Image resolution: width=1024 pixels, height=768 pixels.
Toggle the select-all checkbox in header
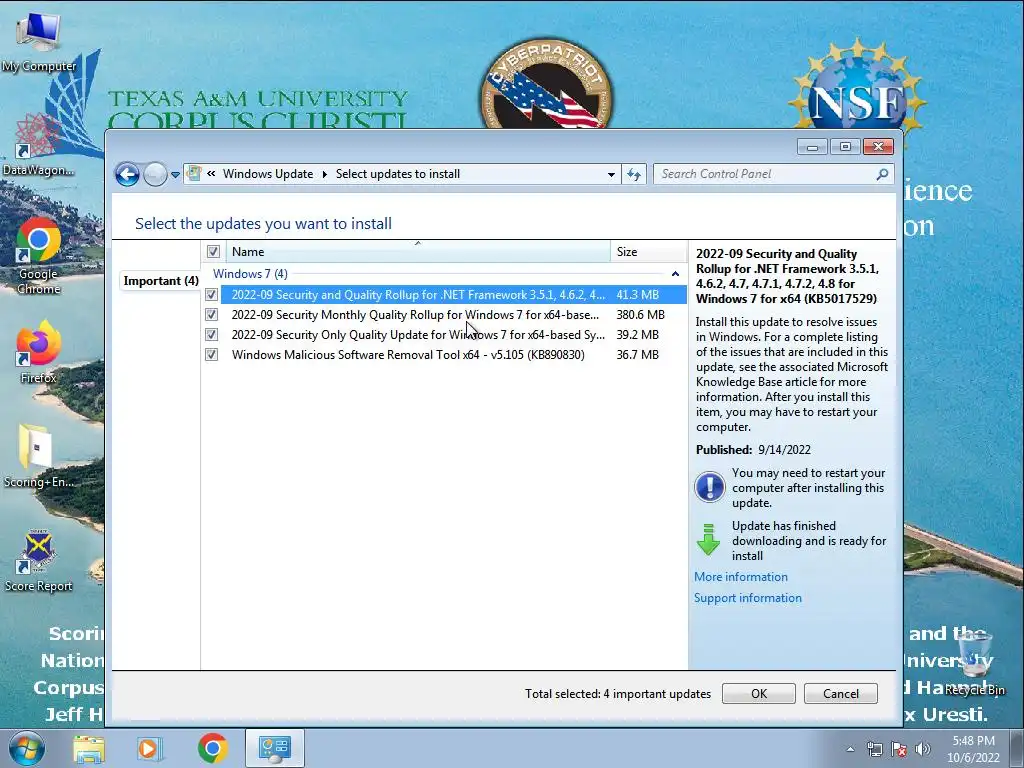coord(213,251)
